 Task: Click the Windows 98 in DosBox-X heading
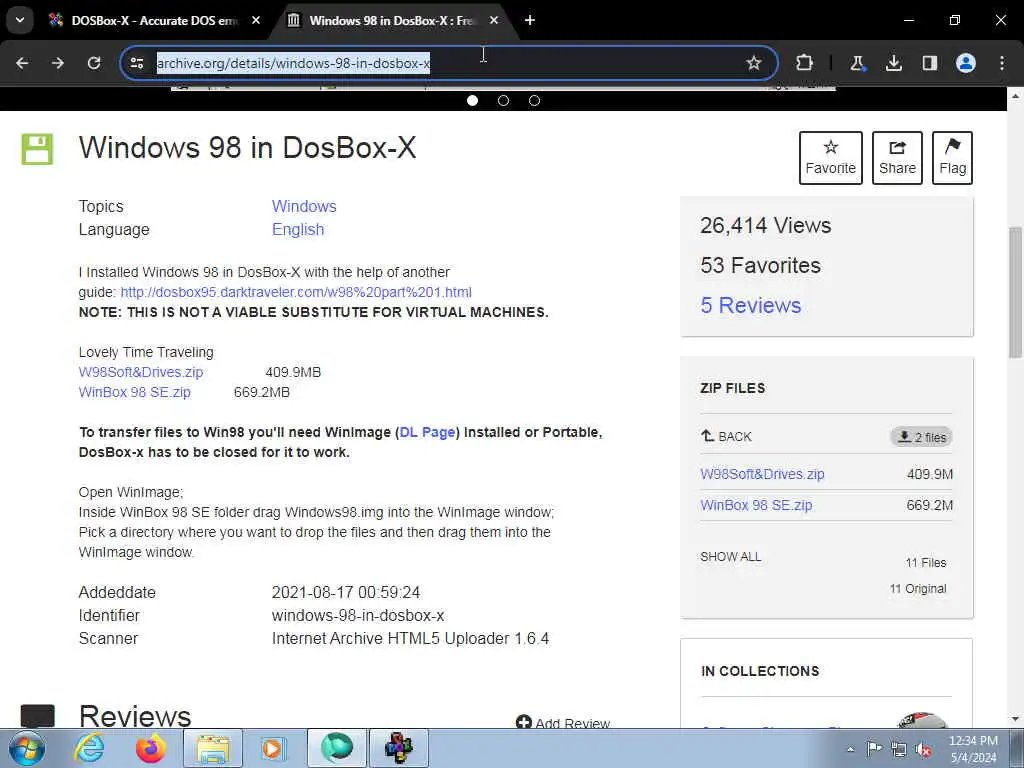pos(248,148)
